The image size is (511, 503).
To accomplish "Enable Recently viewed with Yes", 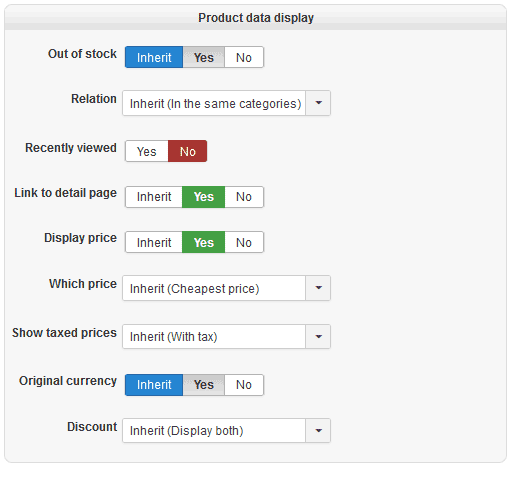I will pos(147,151).
